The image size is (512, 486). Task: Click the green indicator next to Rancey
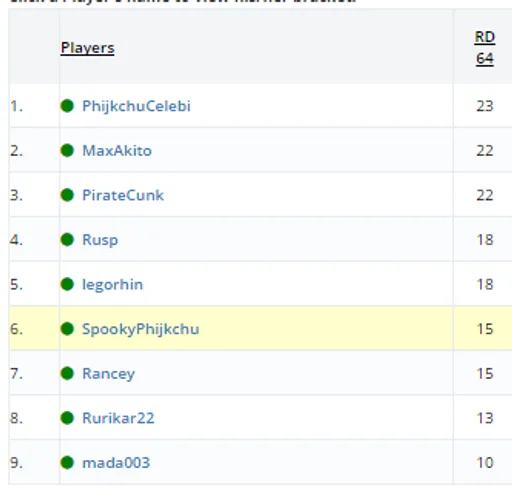pos(67,373)
